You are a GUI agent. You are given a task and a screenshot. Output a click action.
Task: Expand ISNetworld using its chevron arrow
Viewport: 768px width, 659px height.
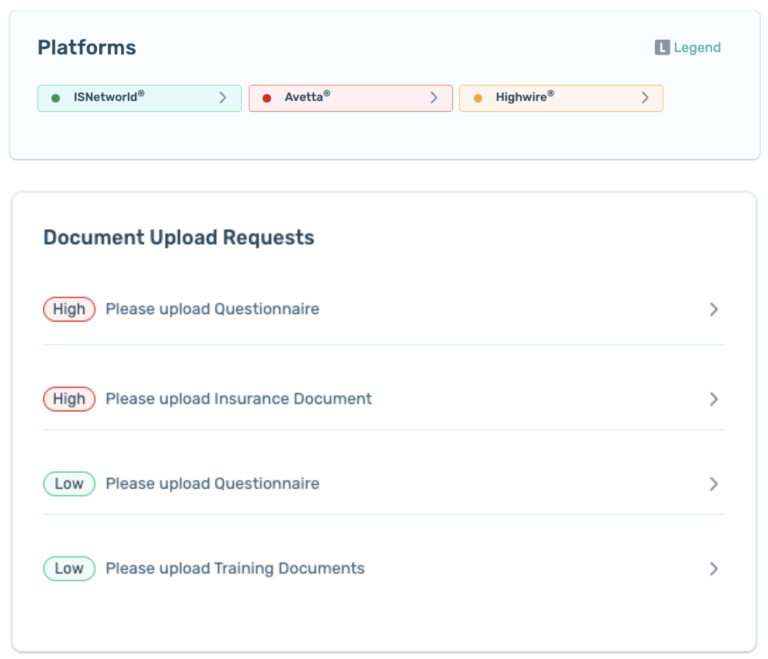223,98
